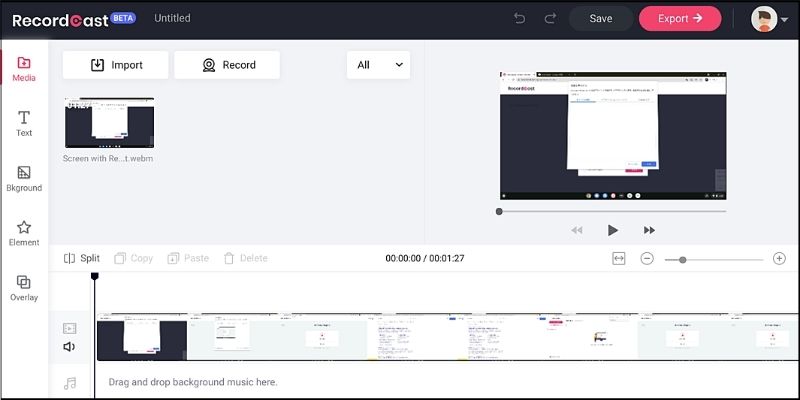Click the Copy tool
800x400 pixels.
pyautogui.click(x=134, y=258)
